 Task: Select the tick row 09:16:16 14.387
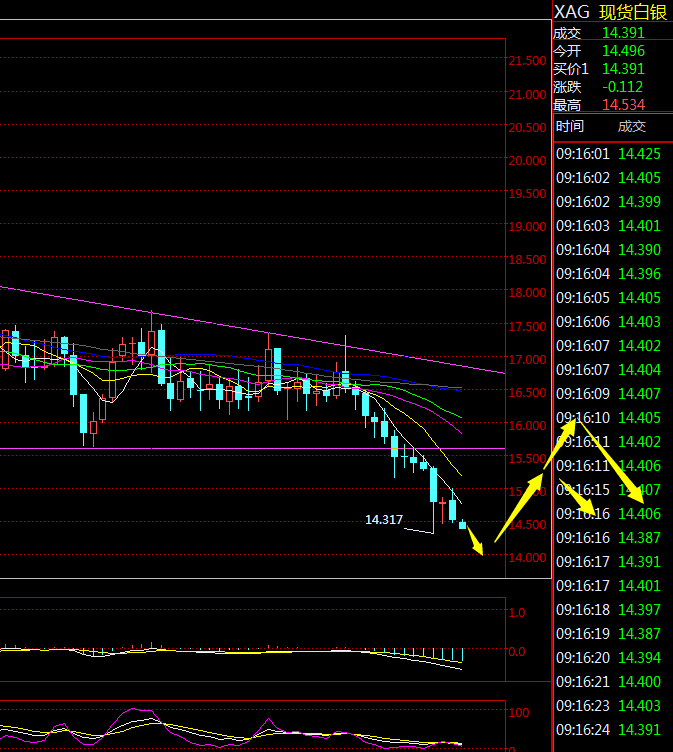point(608,538)
